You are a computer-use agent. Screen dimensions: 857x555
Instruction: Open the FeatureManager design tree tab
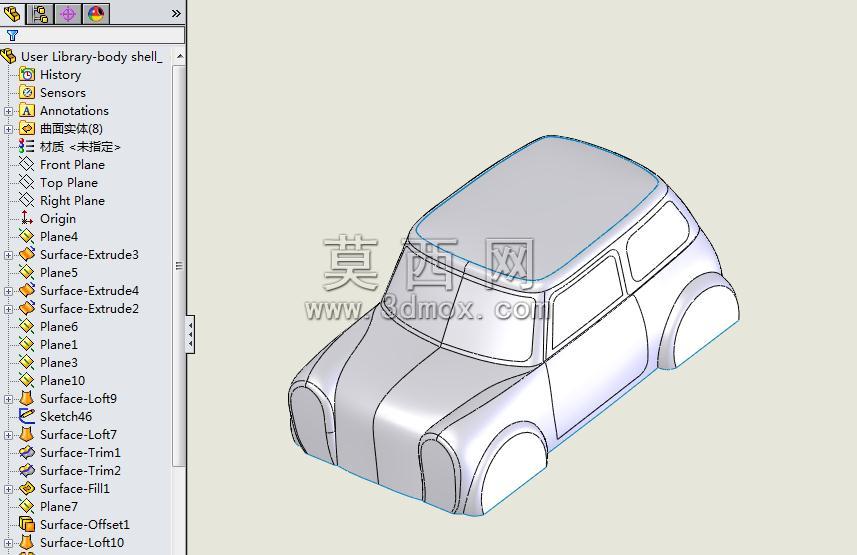point(12,13)
